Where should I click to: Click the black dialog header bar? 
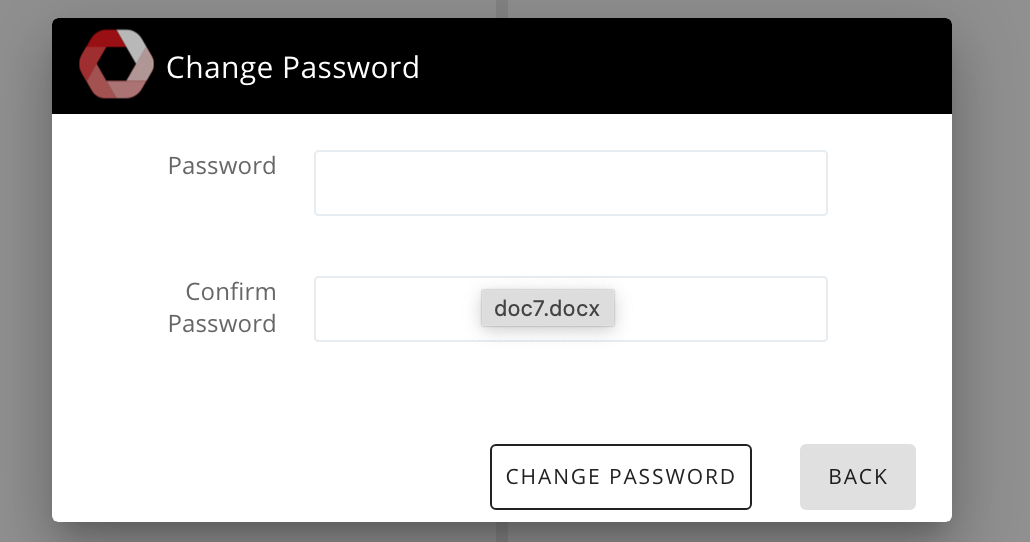pos(502,66)
